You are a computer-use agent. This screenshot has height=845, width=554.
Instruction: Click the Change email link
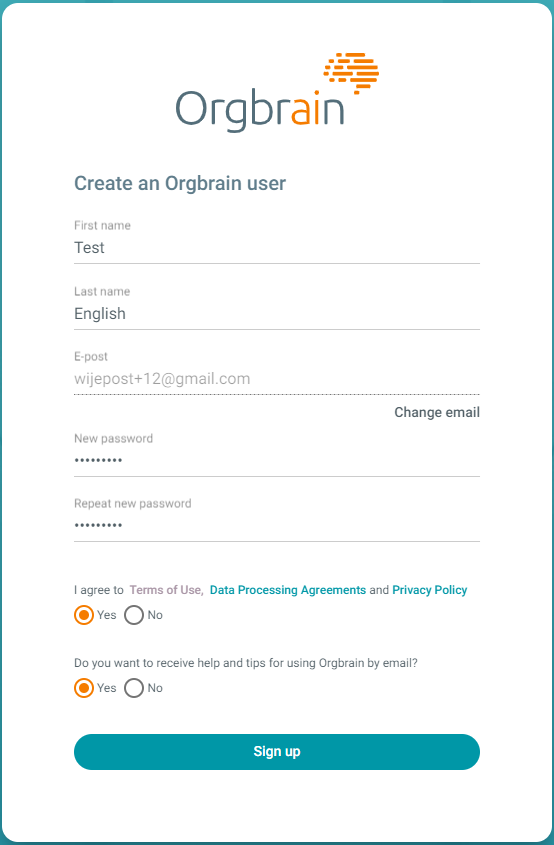coord(437,412)
